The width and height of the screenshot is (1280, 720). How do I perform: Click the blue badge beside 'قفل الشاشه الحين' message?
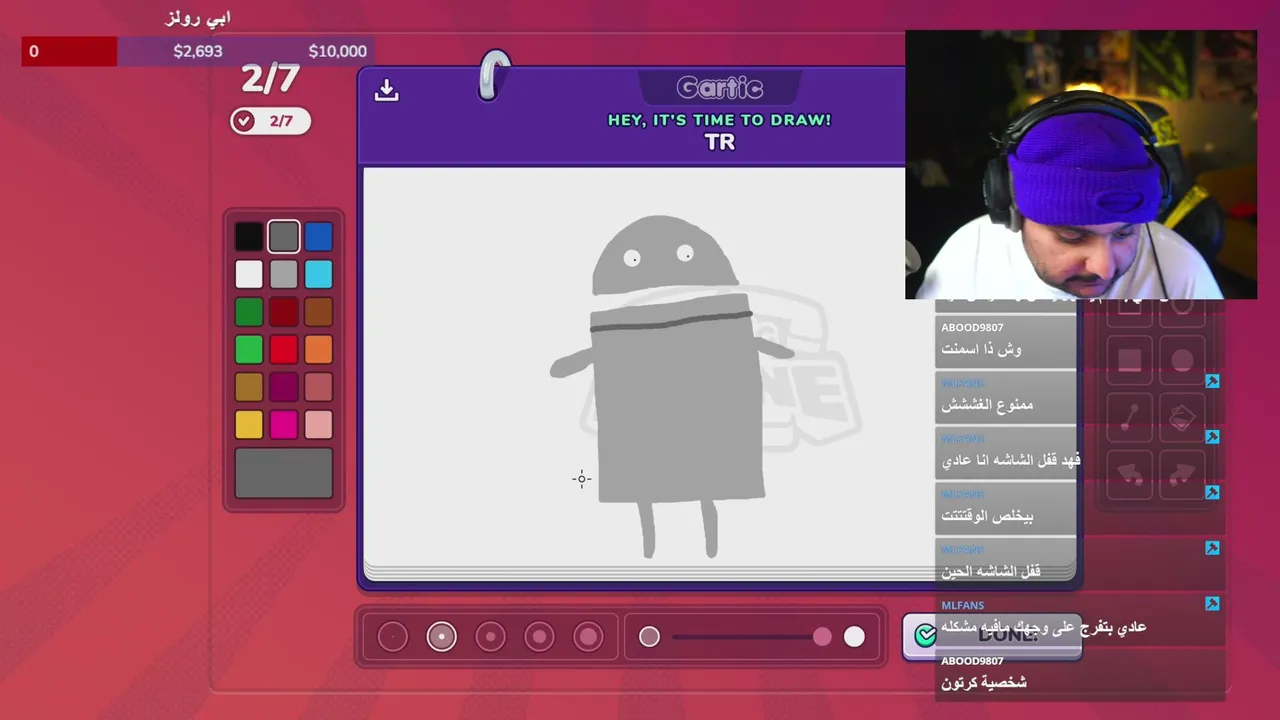pyautogui.click(x=1212, y=548)
